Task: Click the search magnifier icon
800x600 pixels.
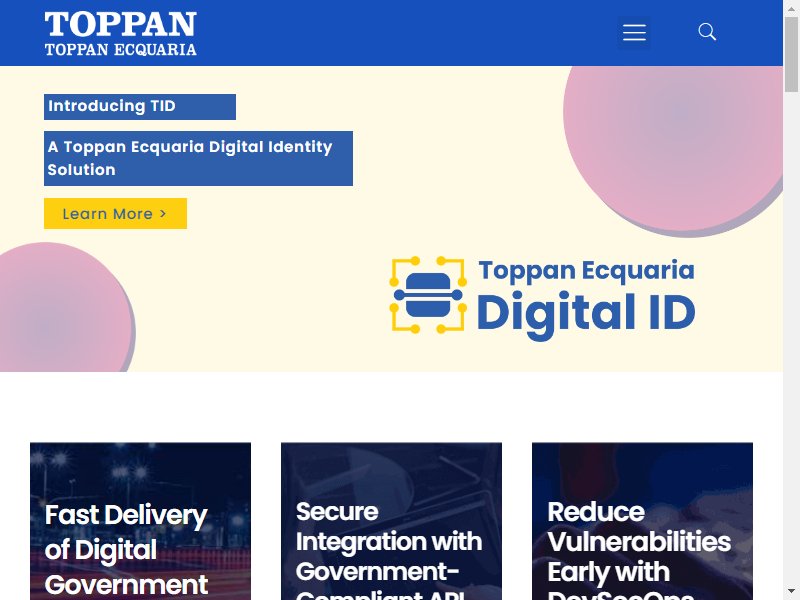Action: (x=707, y=32)
